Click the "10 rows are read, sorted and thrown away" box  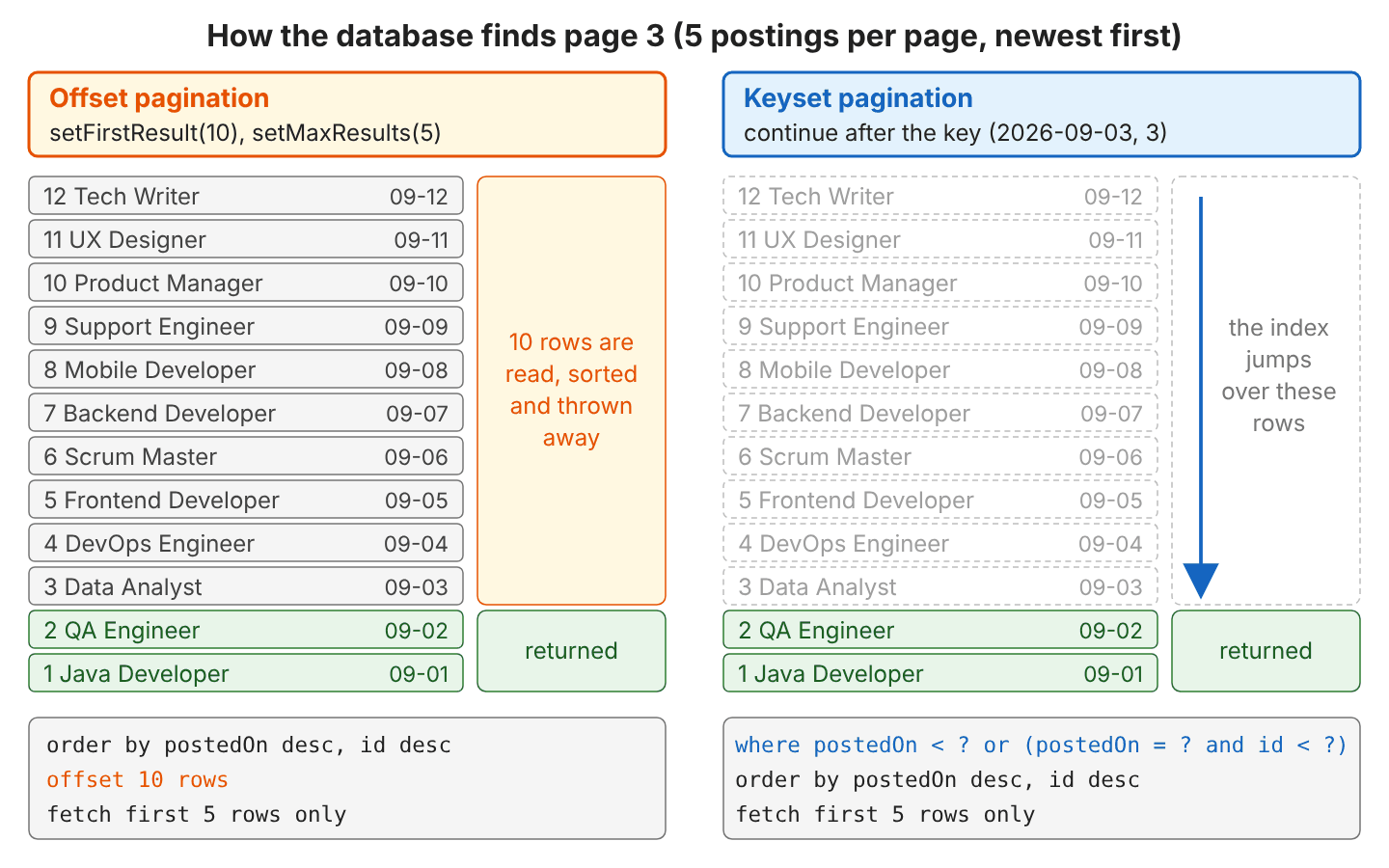(571, 391)
